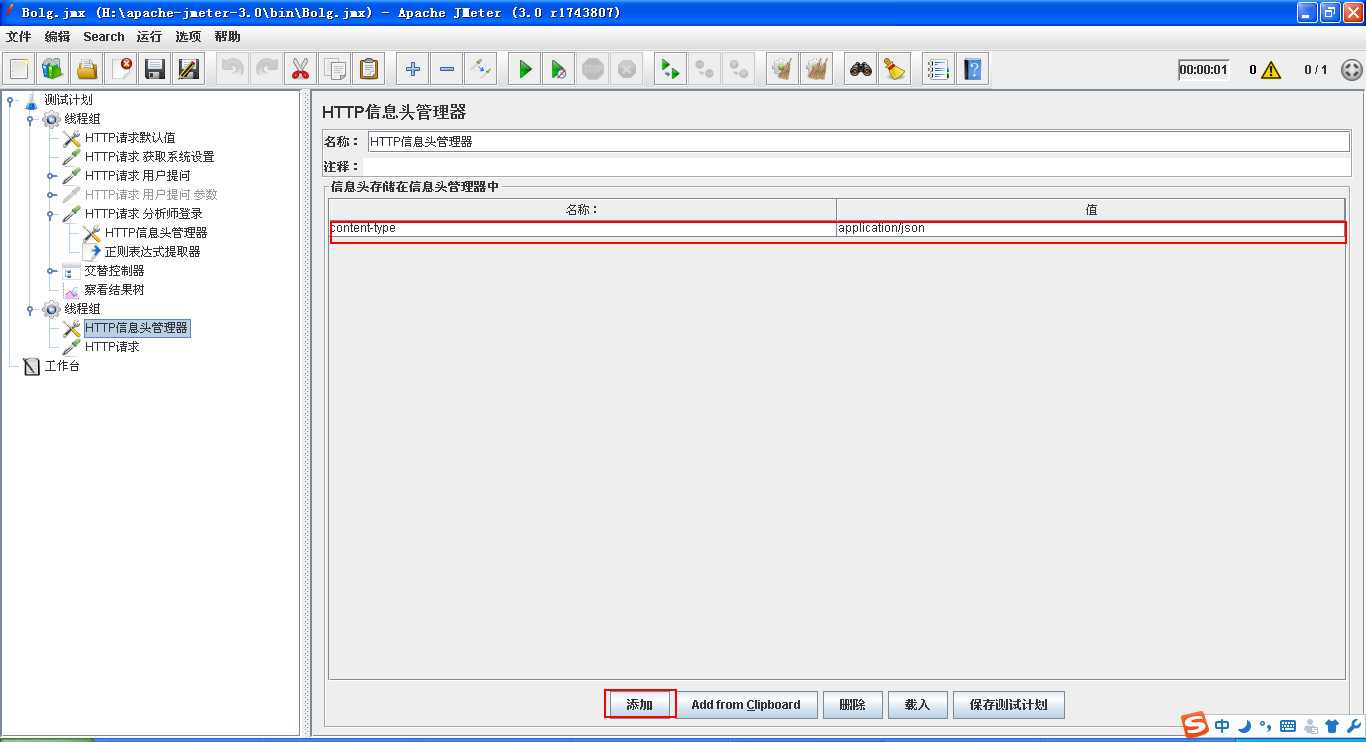The height and width of the screenshot is (742, 1366).
Task: Click the Shutdown test X icon
Action: click(627, 69)
